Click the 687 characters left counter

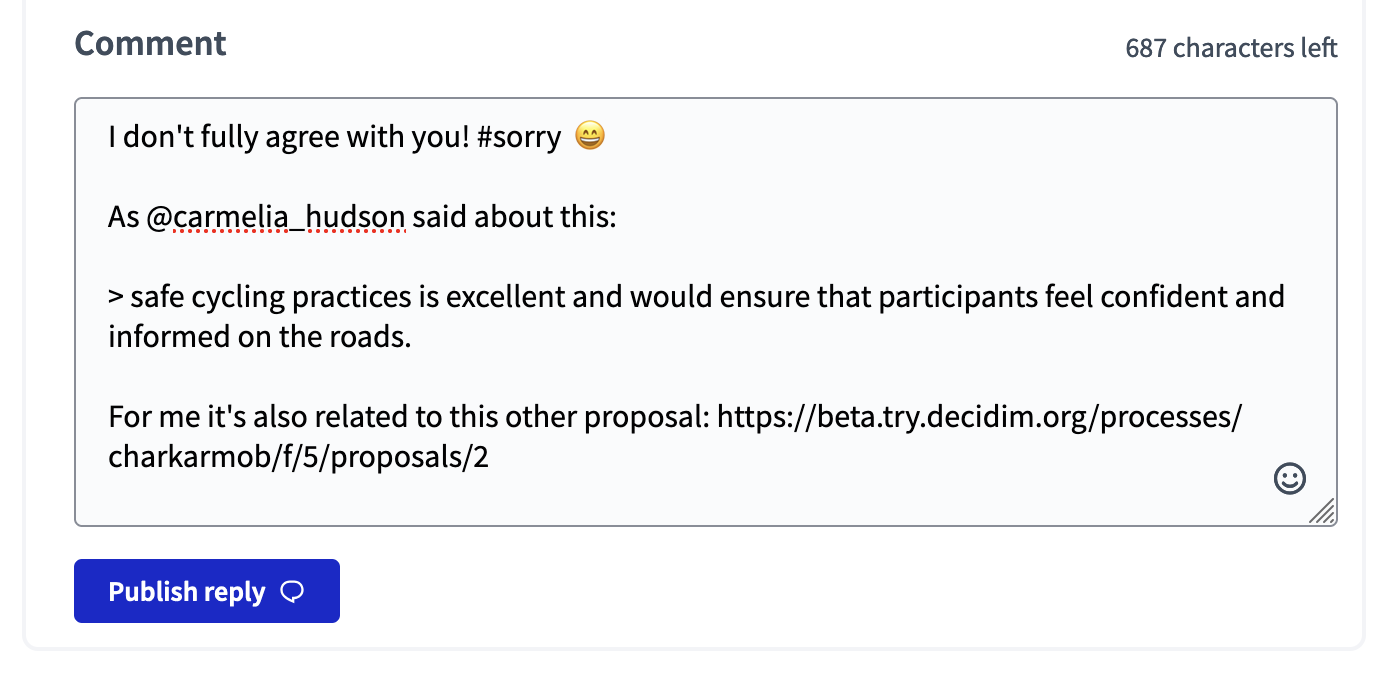pyautogui.click(x=1232, y=47)
